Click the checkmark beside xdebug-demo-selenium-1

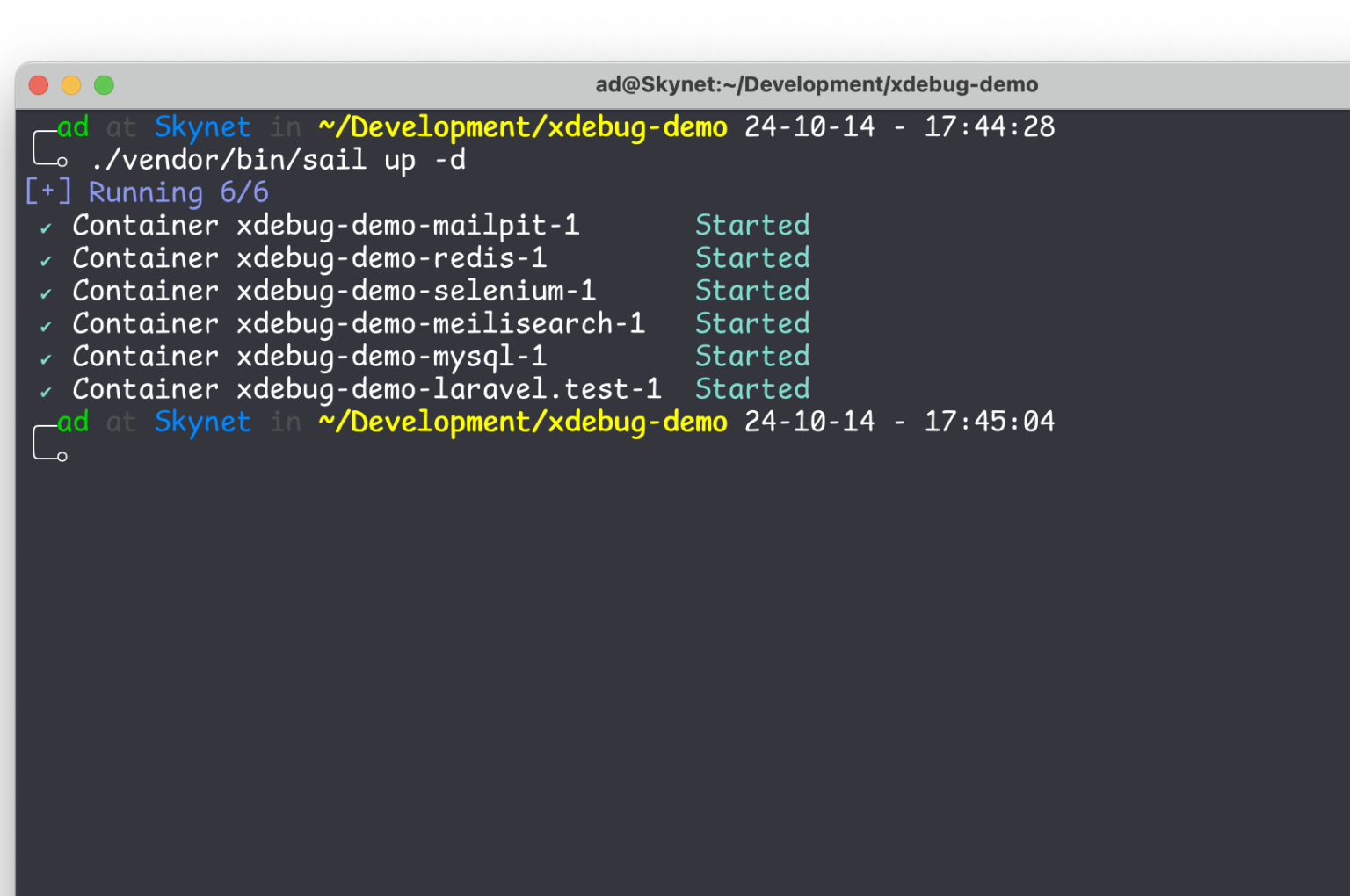tap(45, 291)
